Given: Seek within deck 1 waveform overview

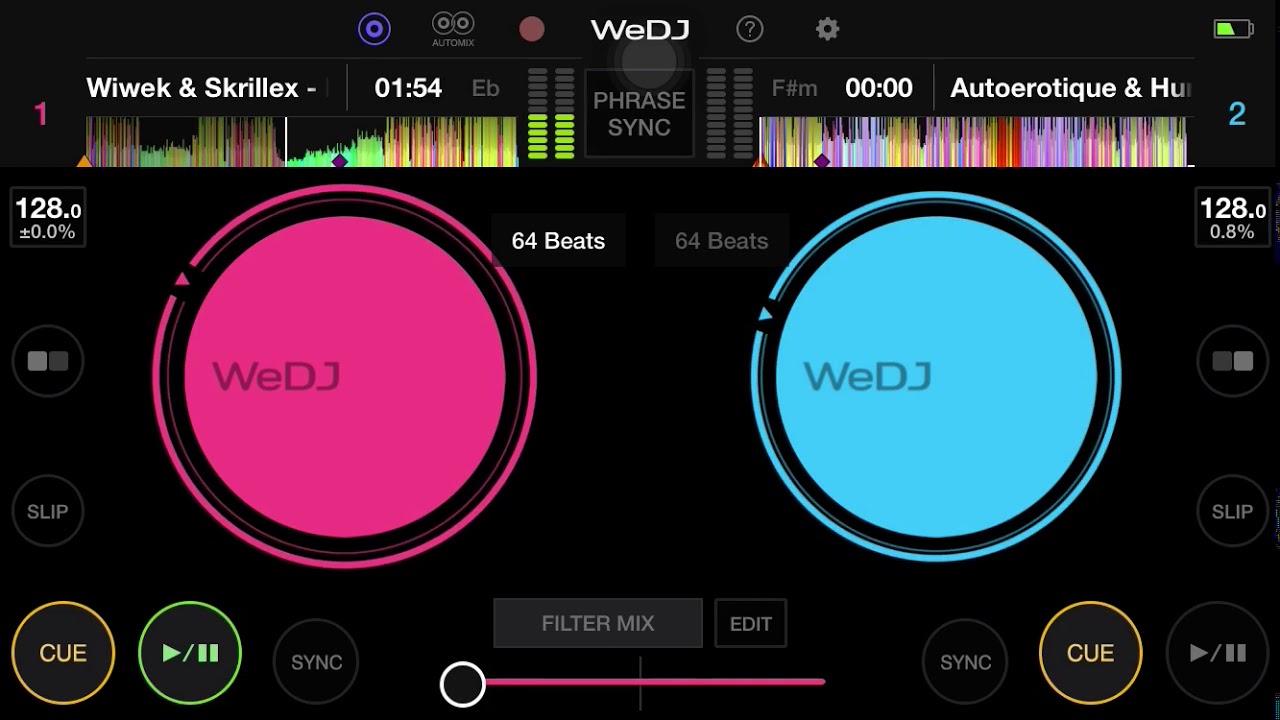Looking at the screenshot, I should point(302,141).
